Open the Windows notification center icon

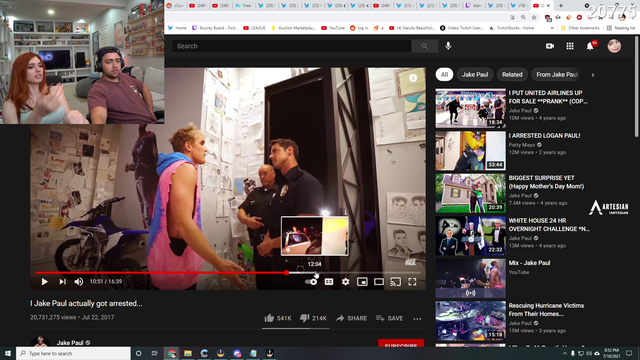(629, 353)
